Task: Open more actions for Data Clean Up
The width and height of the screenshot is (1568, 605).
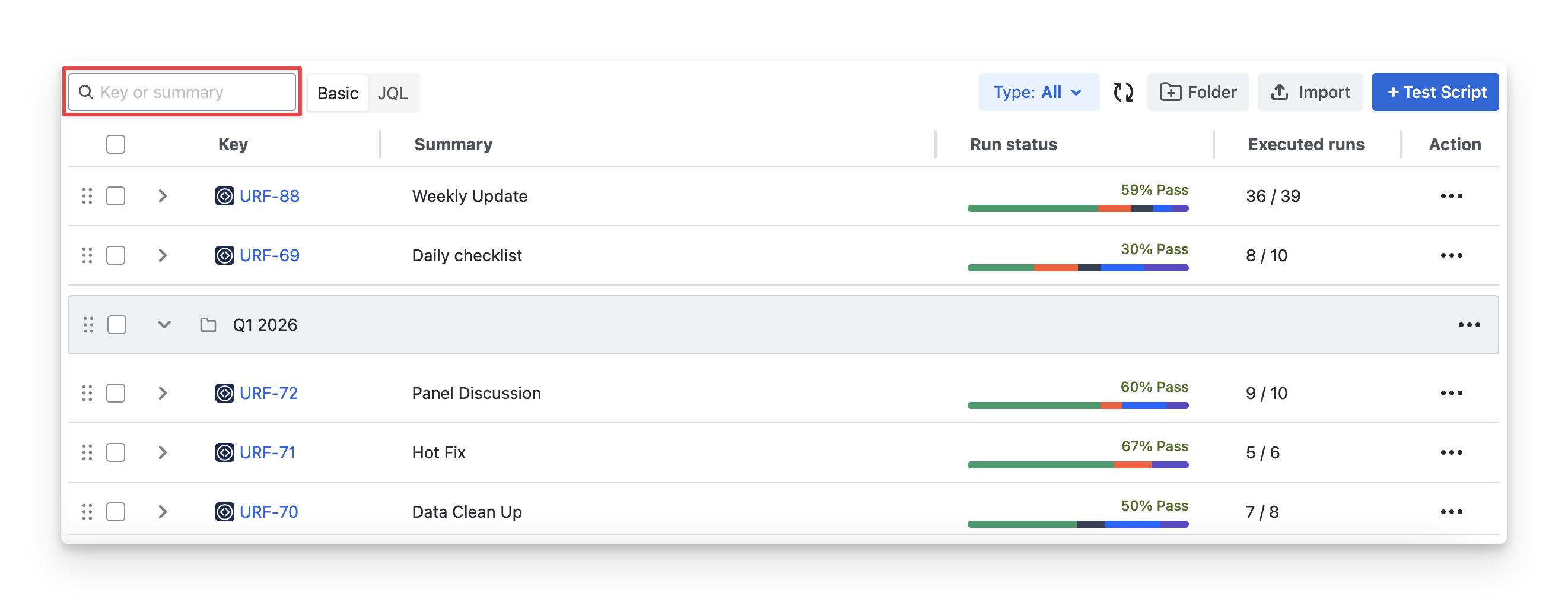Action: pyautogui.click(x=1451, y=512)
